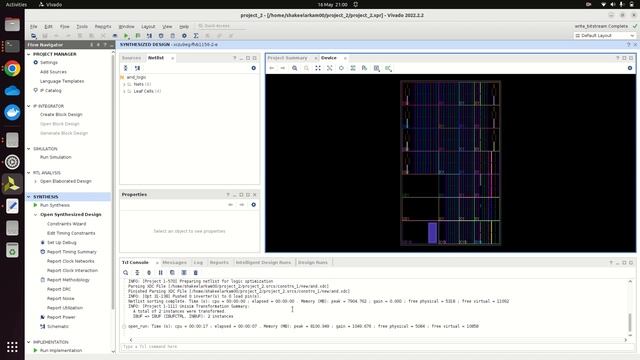Open Netlist panel settings gear
The width and height of the screenshot is (640, 360).
point(253,68)
